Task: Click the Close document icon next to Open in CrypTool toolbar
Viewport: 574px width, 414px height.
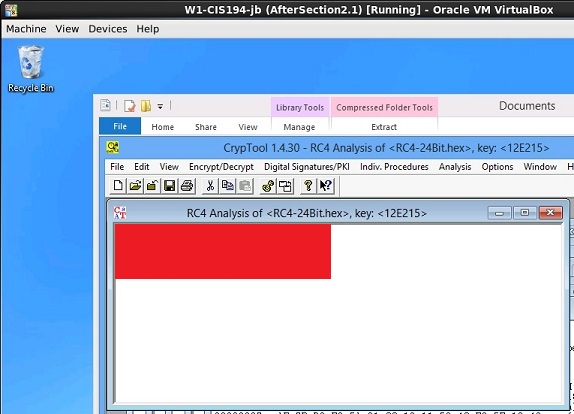Action: pos(152,186)
